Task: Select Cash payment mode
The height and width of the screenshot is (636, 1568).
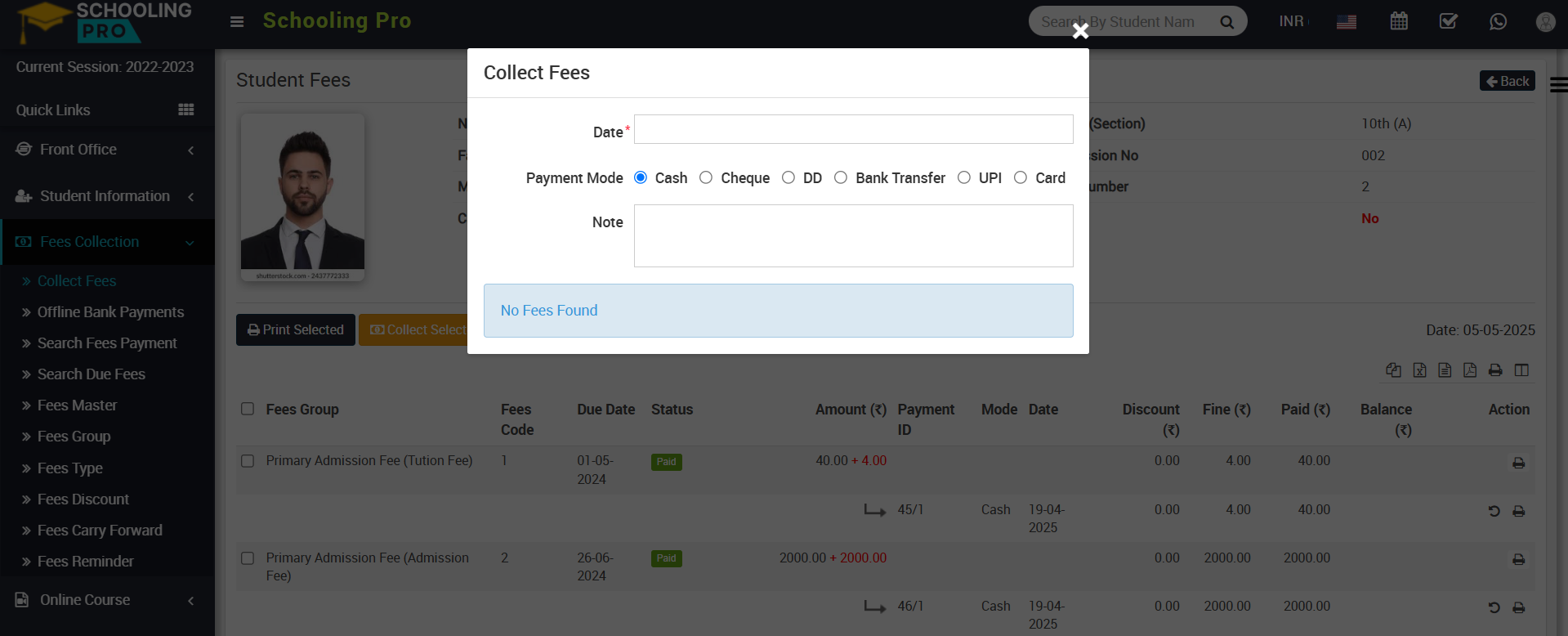Action: [x=641, y=177]
